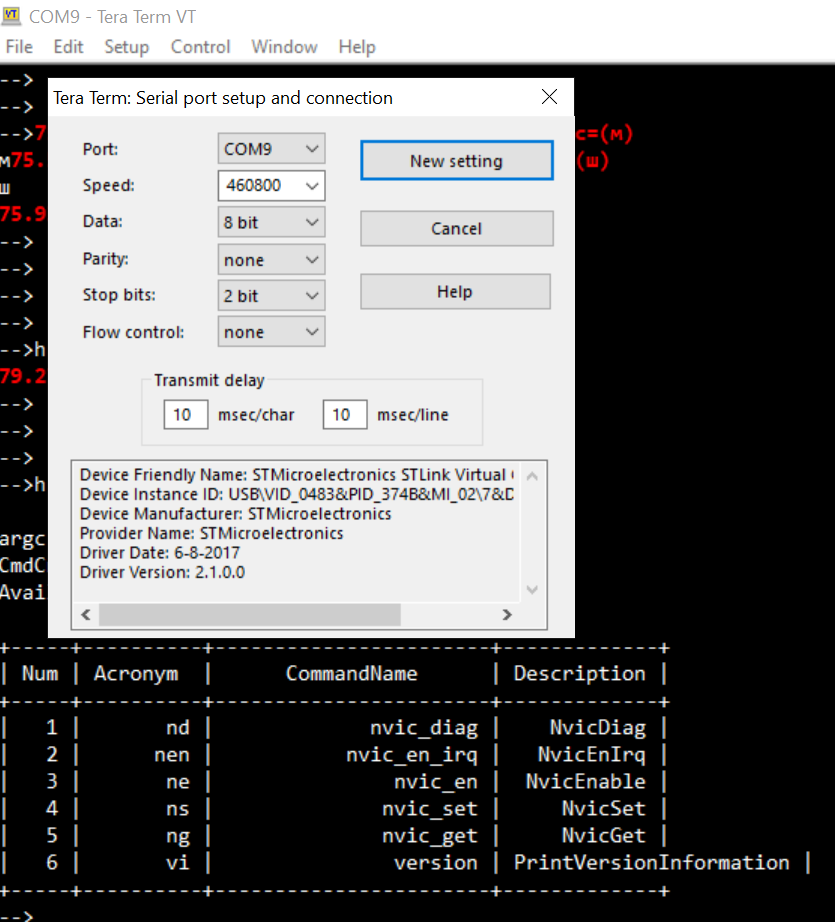
Task: Click nvic_get in the terminal table
Action: click(430, 836)
